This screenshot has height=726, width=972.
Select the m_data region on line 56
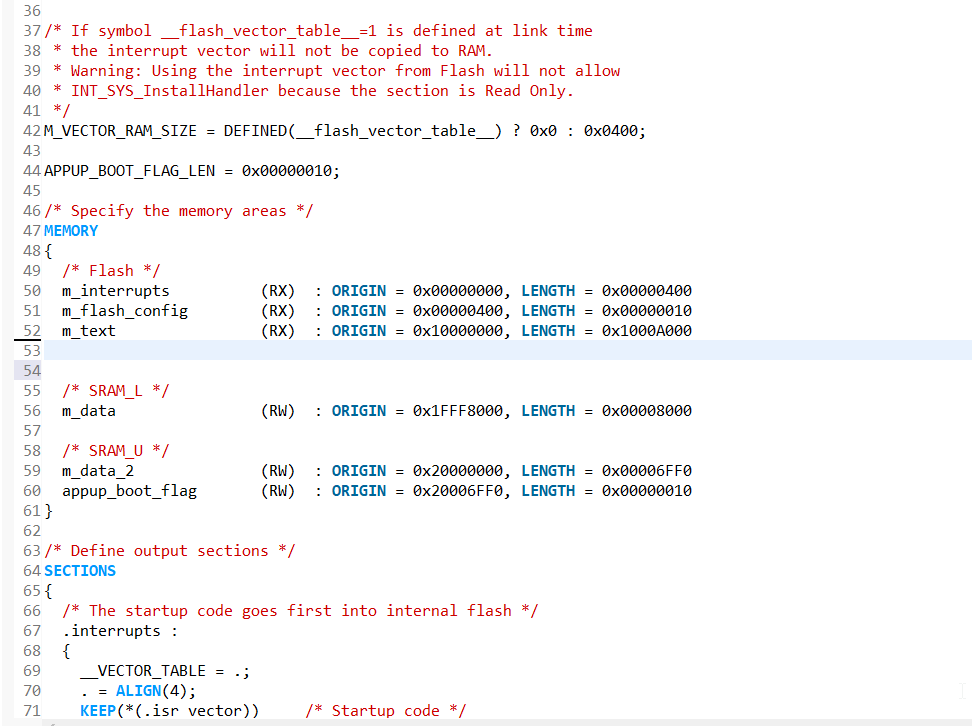[86, 410]
